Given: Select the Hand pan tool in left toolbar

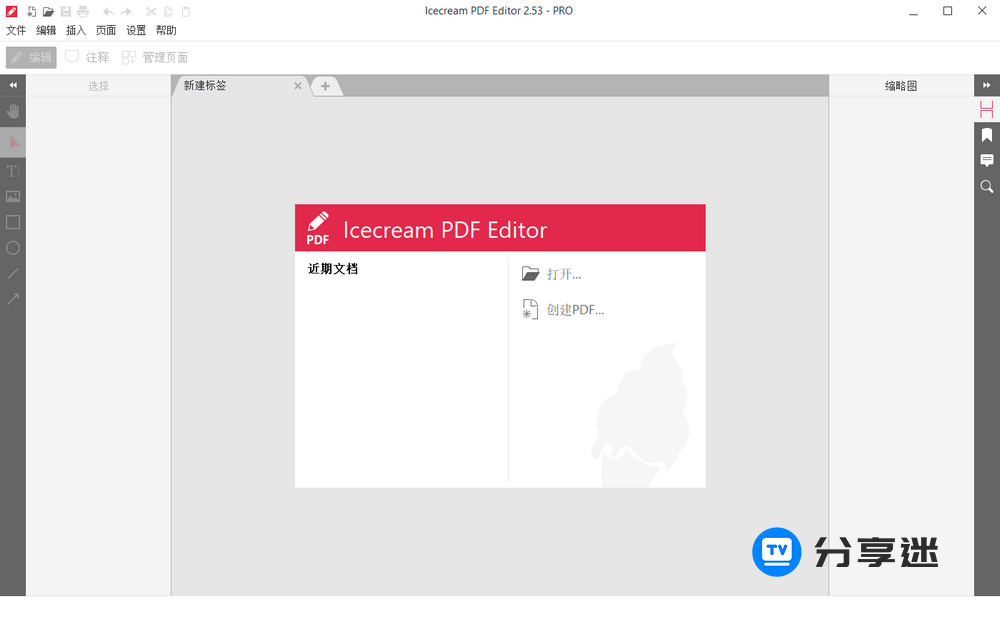Looking at the screenshot, I should [x=13, y=111].
